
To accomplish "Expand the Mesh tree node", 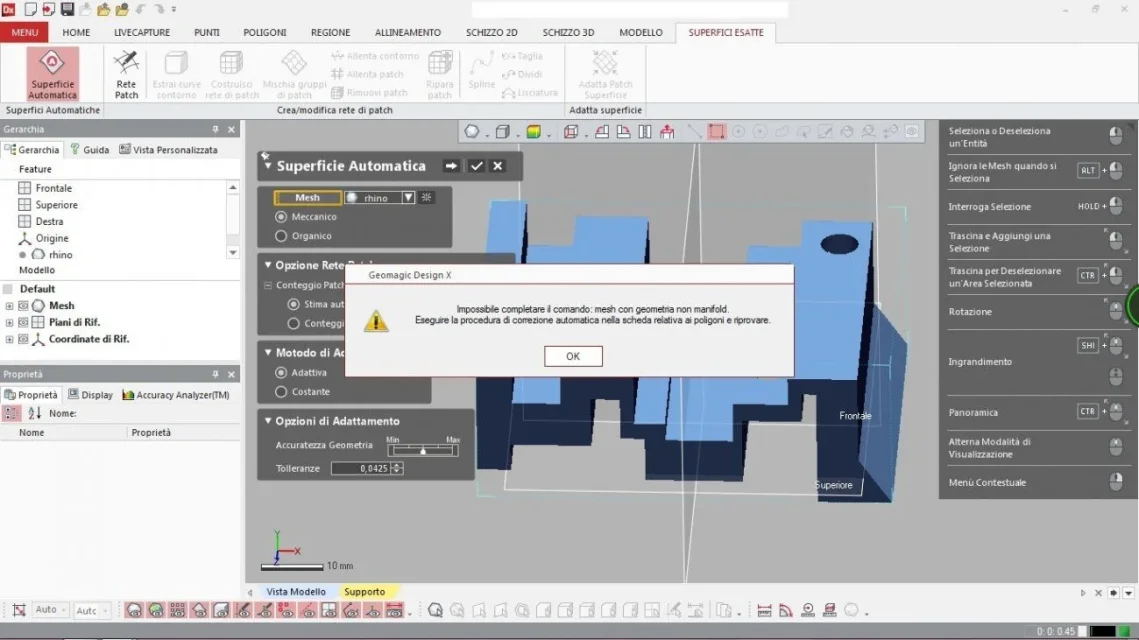I will [9, 306].
